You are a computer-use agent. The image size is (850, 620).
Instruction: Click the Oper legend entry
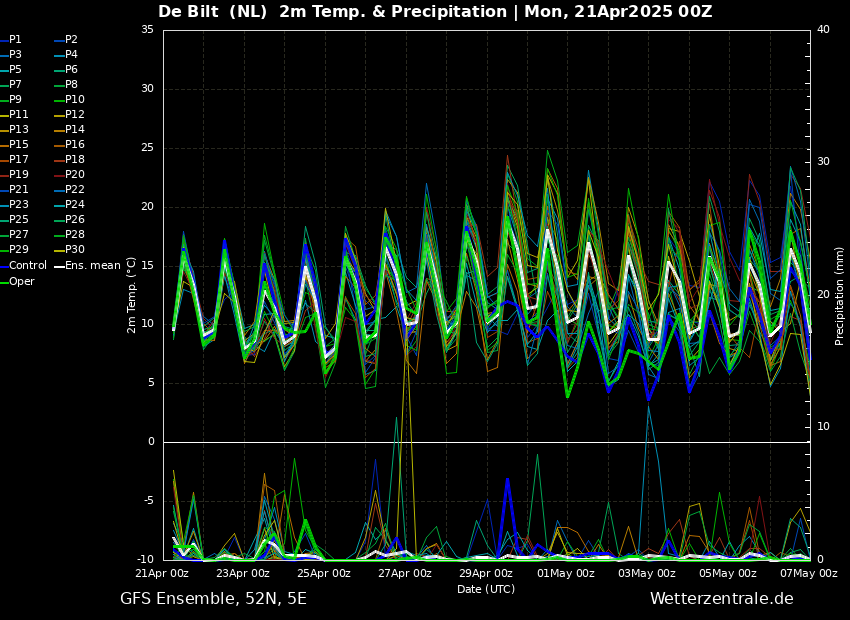coord(21,282)
